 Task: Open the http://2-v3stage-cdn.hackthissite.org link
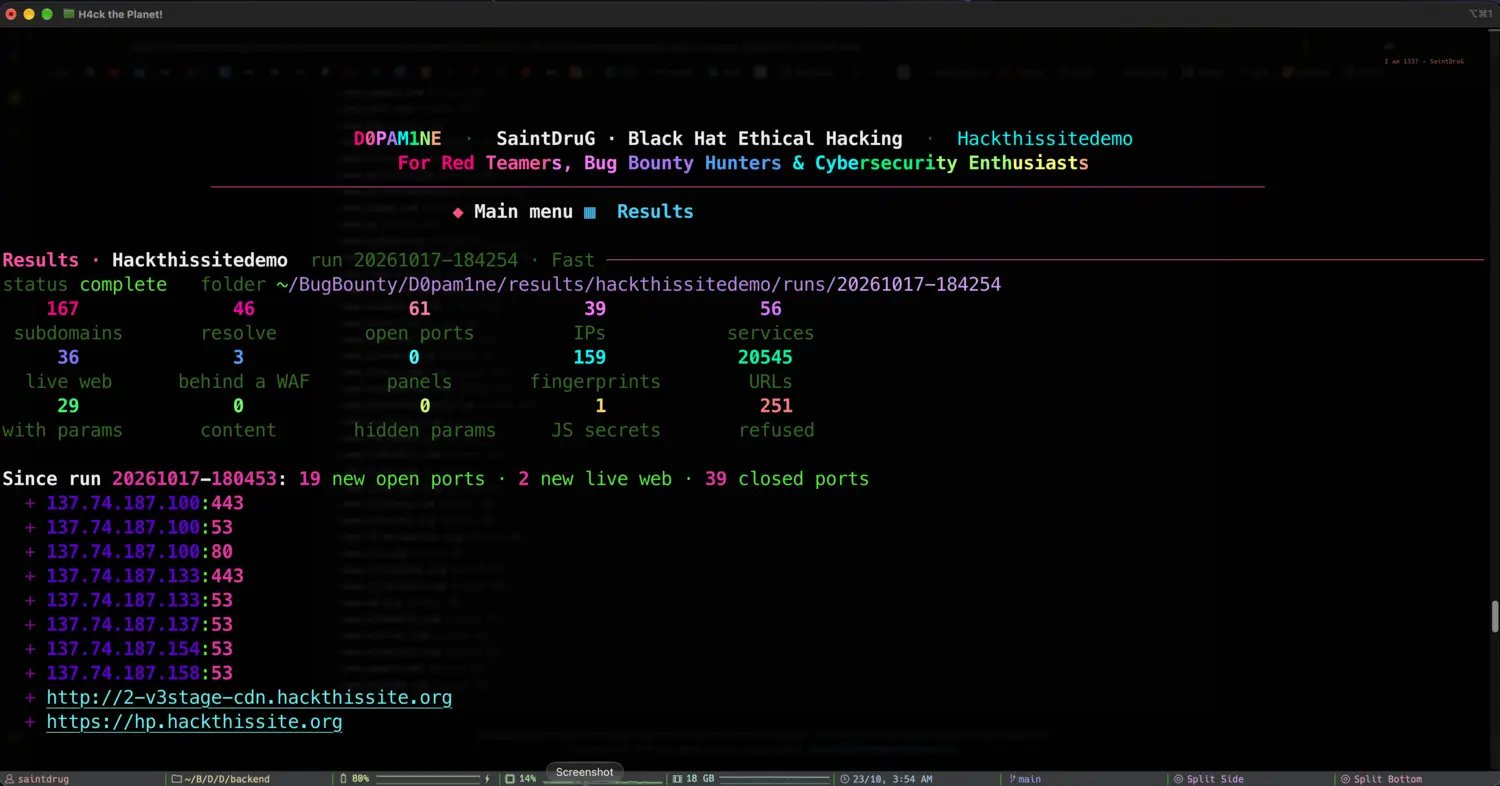coord(249,698)
